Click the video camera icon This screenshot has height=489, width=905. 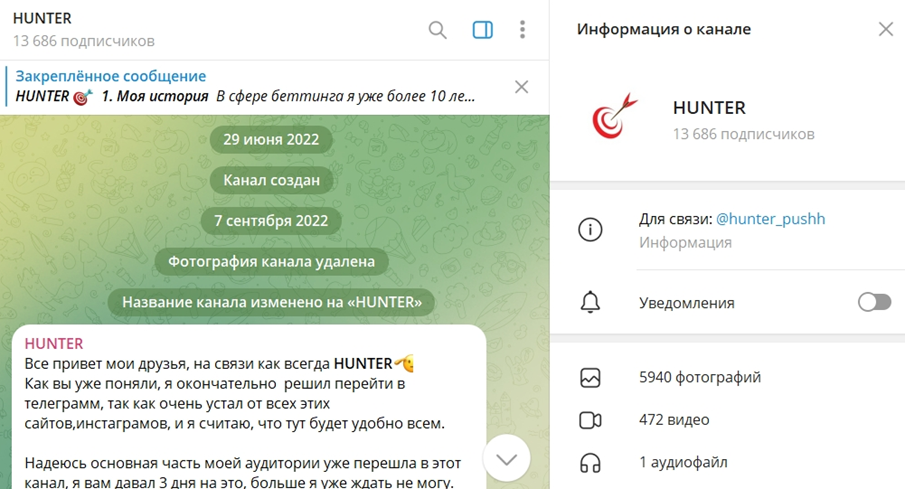pos(591,420)
